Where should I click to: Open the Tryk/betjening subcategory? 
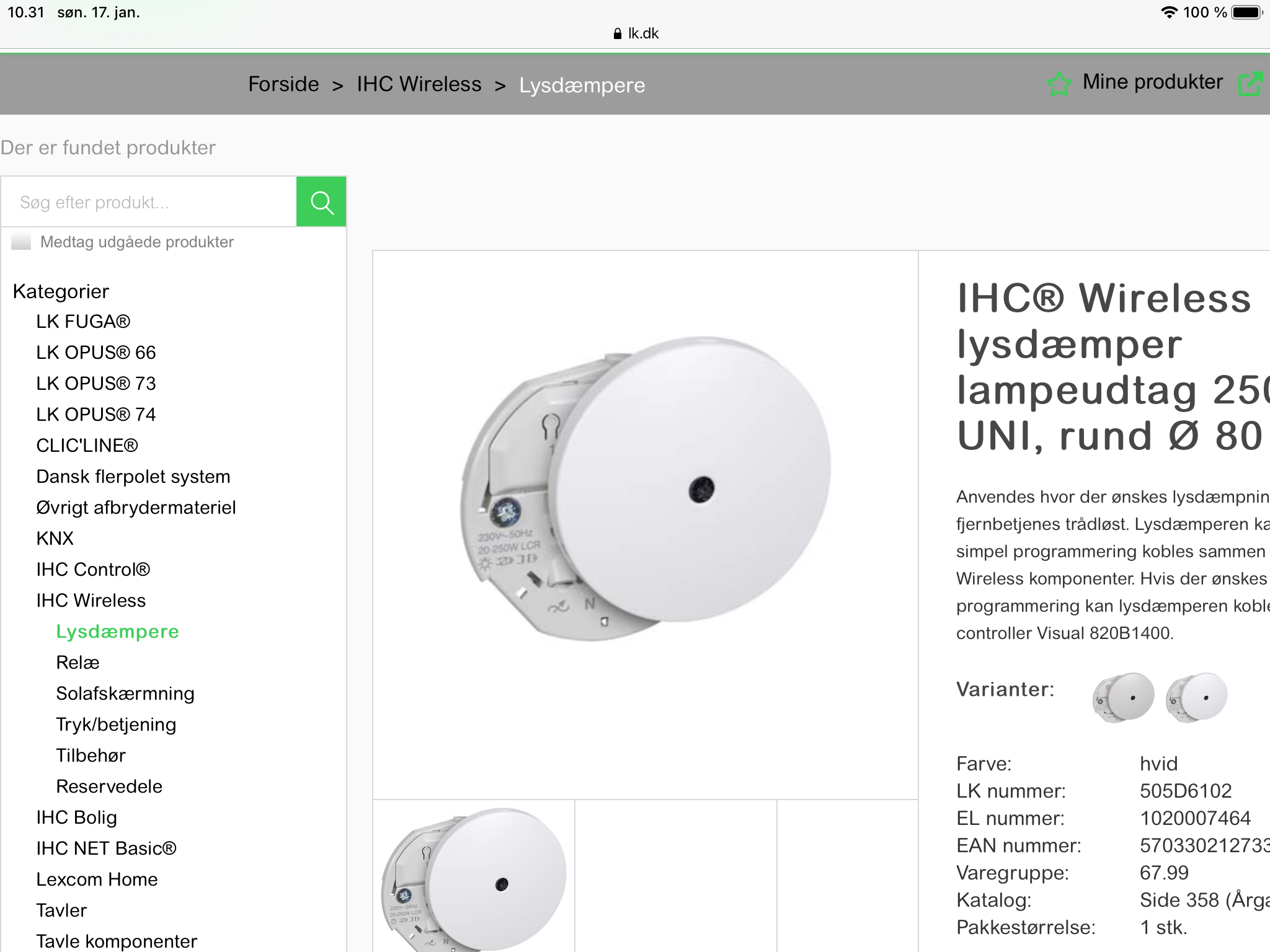click(116, 725)
